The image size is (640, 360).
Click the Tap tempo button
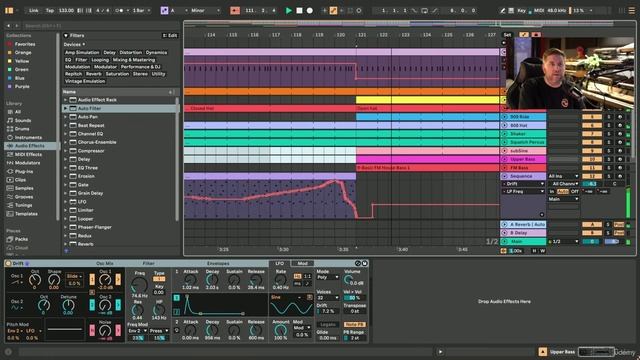(49, 11)
